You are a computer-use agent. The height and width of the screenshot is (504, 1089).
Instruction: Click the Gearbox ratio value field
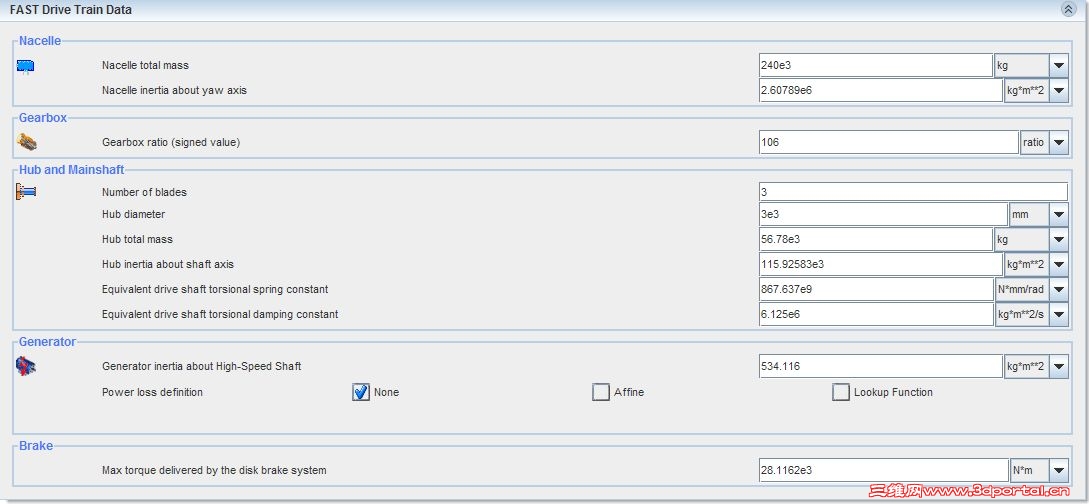point(888,142)
